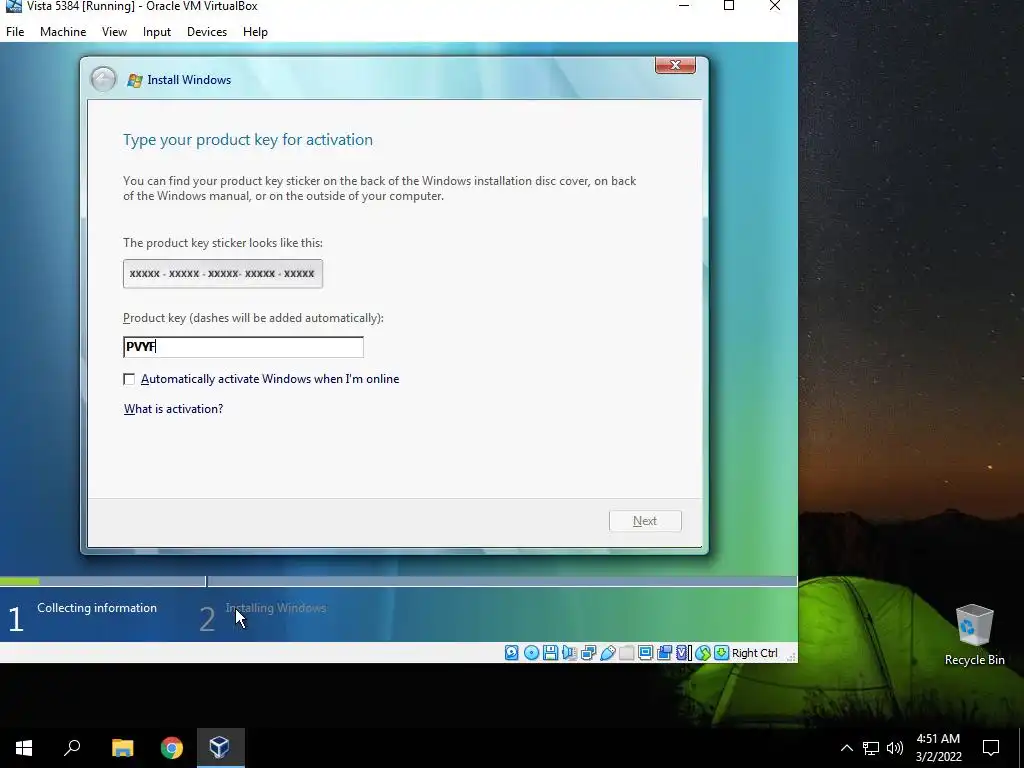The height and width of the screenshot is (768, 1024).
Task: Open Windows taskbar search
Action: tap(72, 748)
